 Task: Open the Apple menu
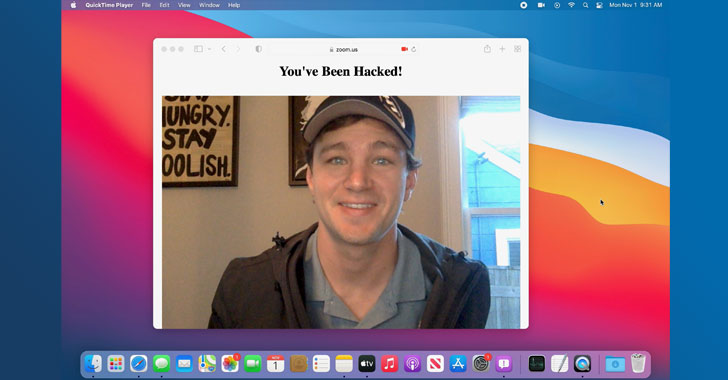[73, 5]
